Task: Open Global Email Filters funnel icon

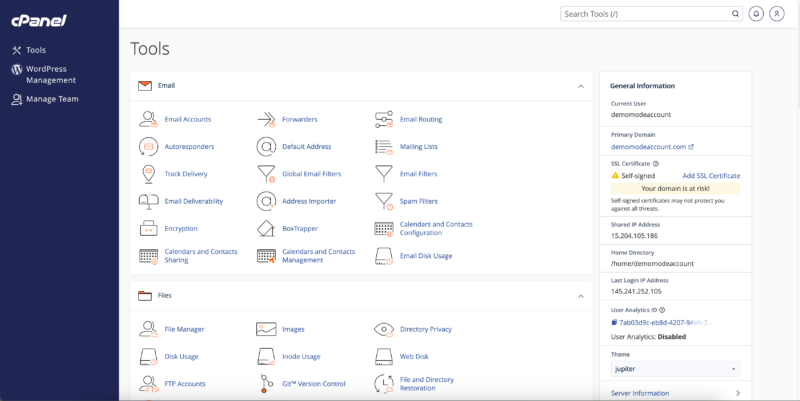Action: (266, 174)
